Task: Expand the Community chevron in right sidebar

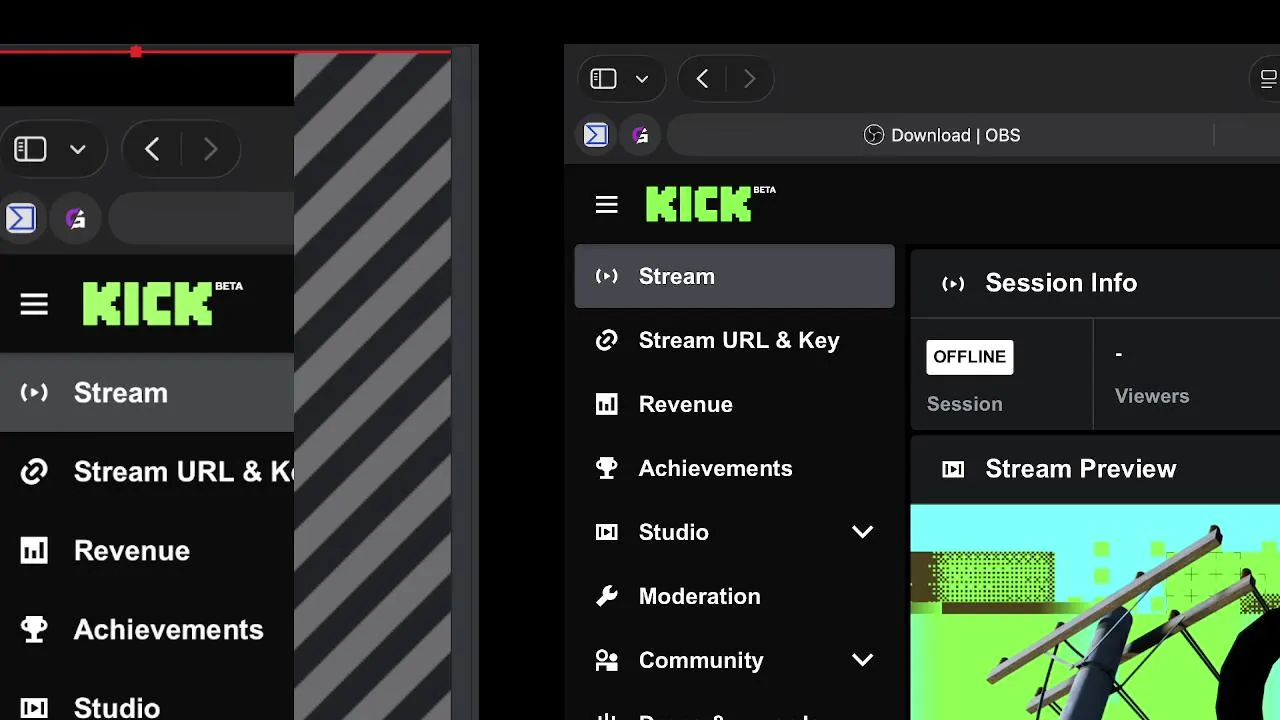Action: 862,660
